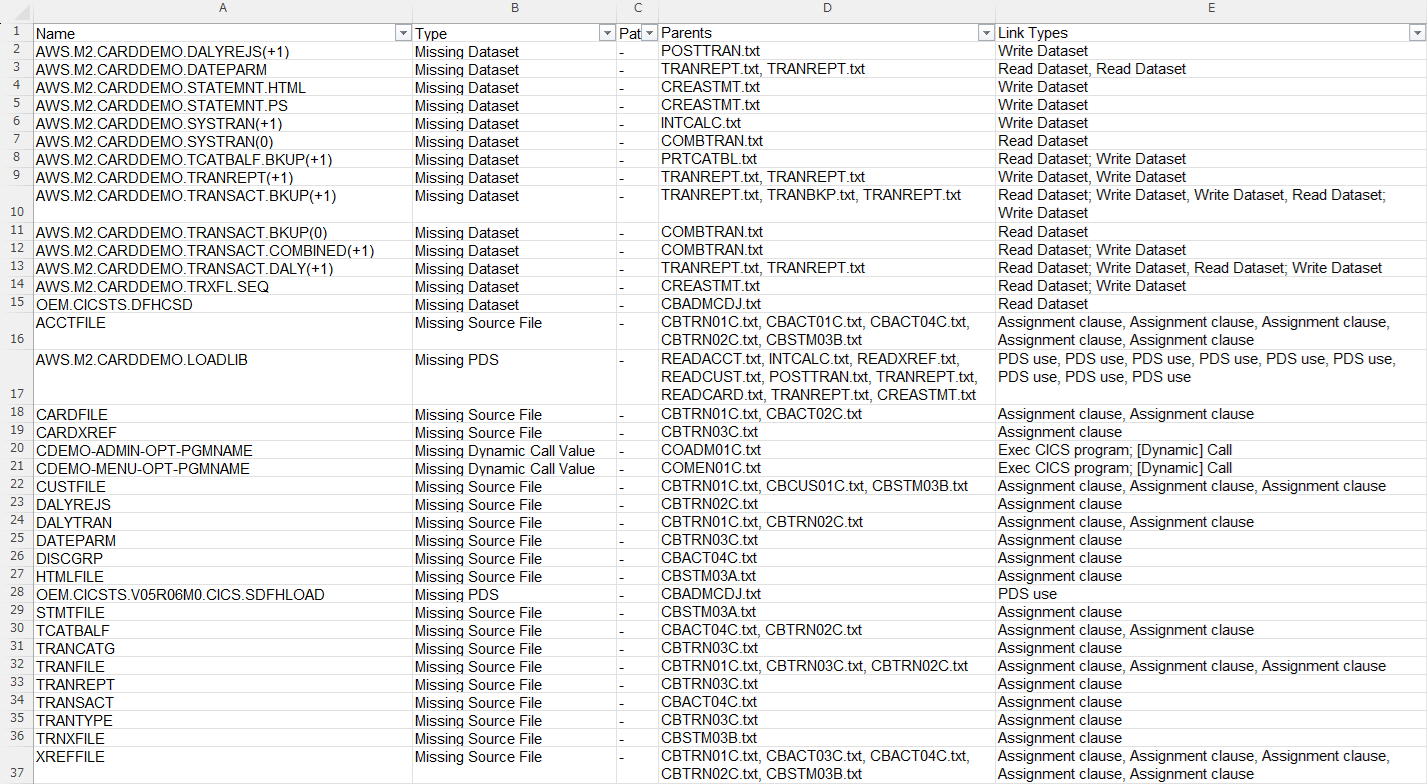The height and width of the screenshot is (784, 1427).
Task: Select cell CDEMO-MENU-OPT-PGMNAME
Action: pos(222,468)
